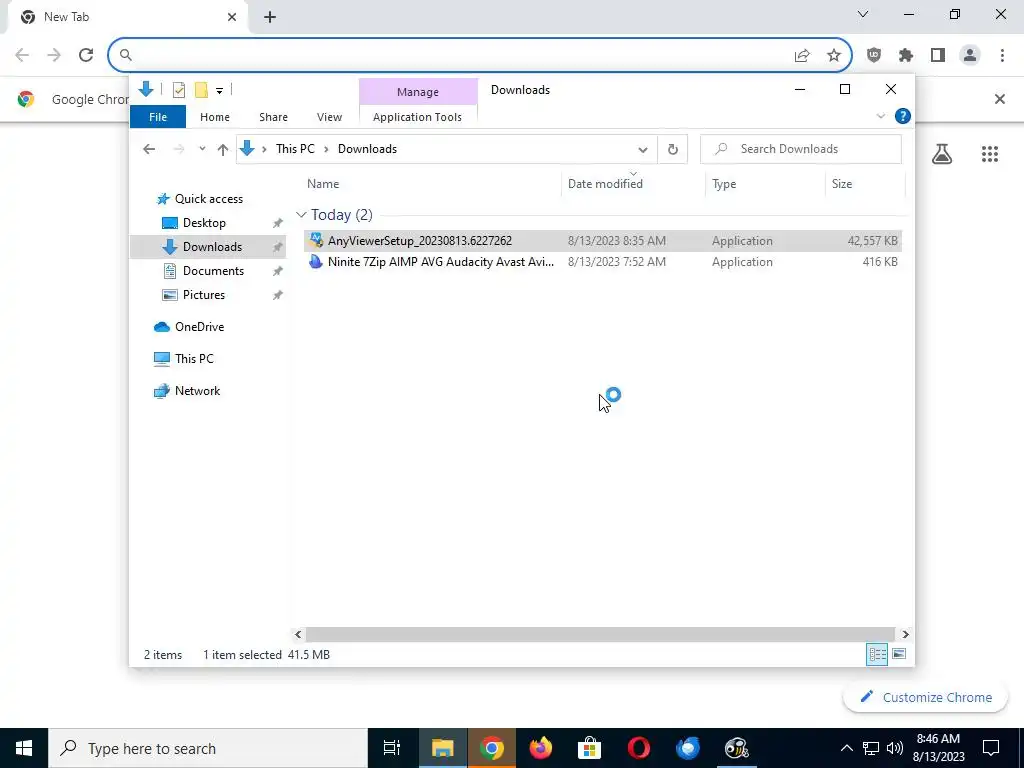Show hidden system tray icons
Viewport: 1024px width, 768px height.
pyautogui.click(x=846, y=748)
